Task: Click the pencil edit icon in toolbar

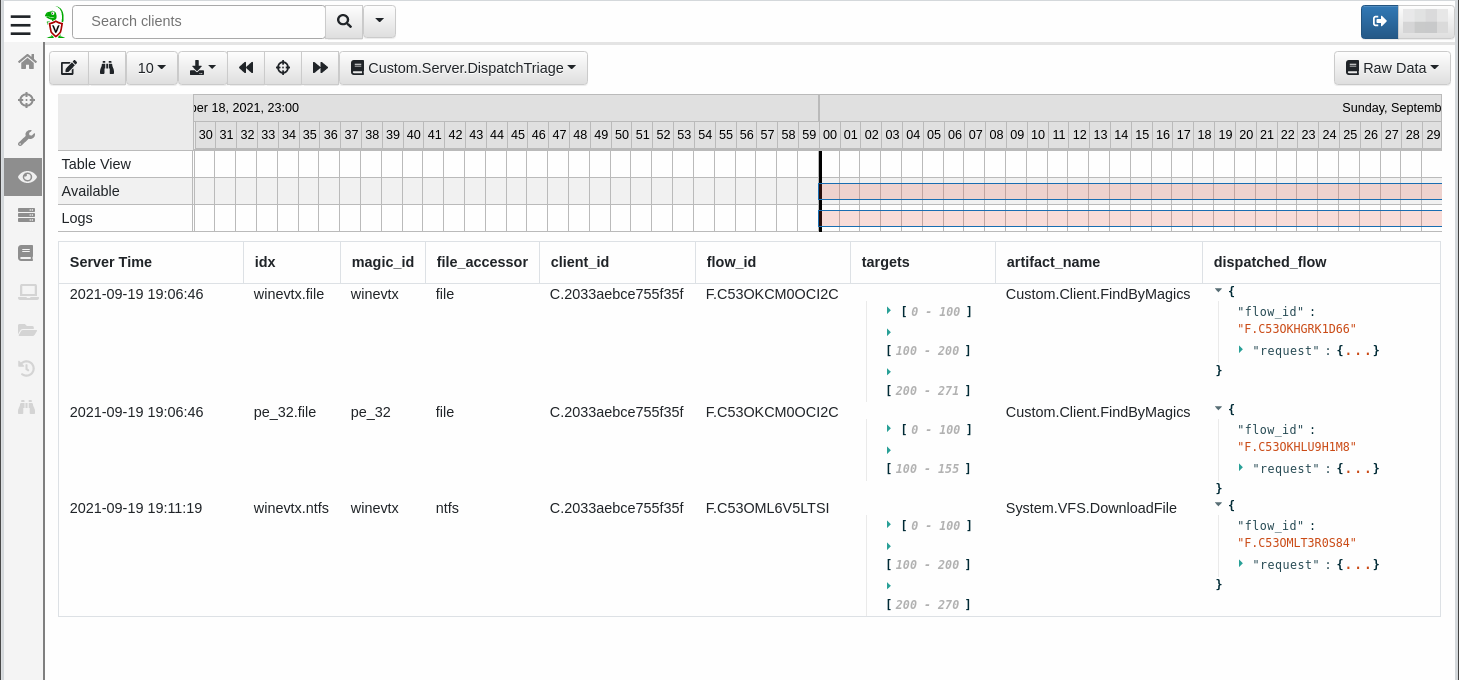Action: pos(69,68)
